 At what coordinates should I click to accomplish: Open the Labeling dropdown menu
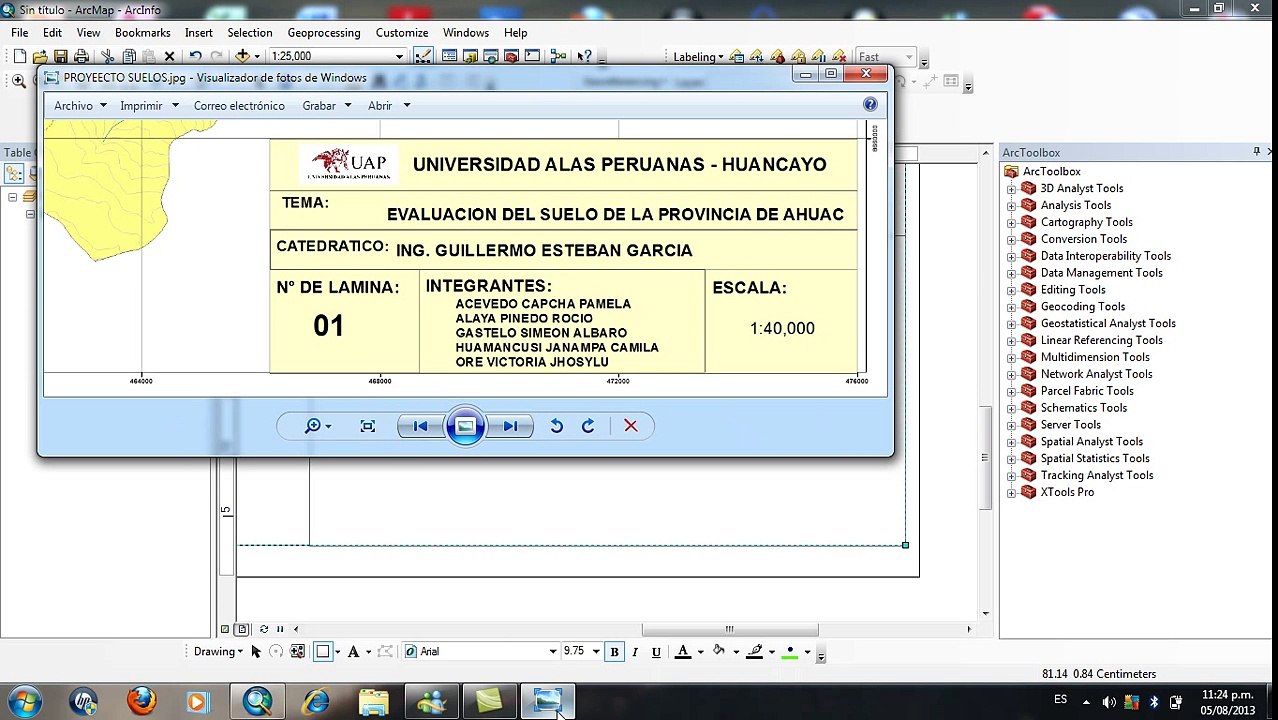tap(698, 57)
